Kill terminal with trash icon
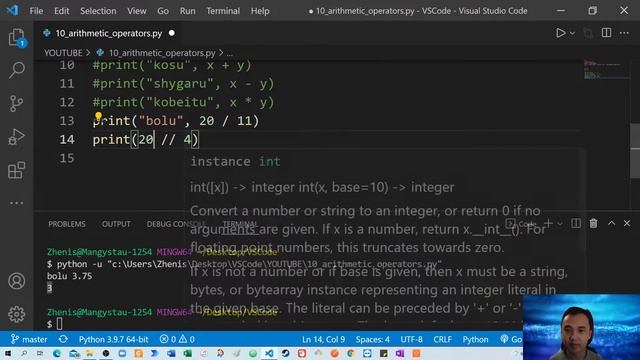Image resolution: width=640 pixels, height=360 pixels. pos(593,223)
